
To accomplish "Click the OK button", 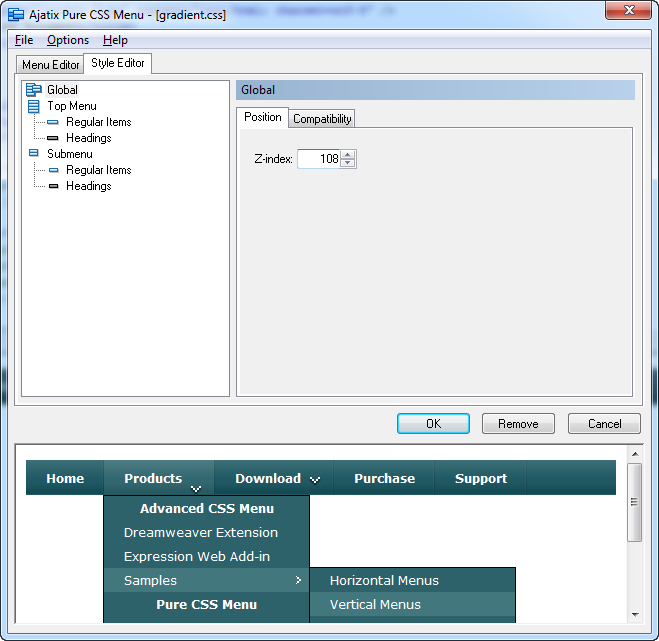I will [433, 423].
